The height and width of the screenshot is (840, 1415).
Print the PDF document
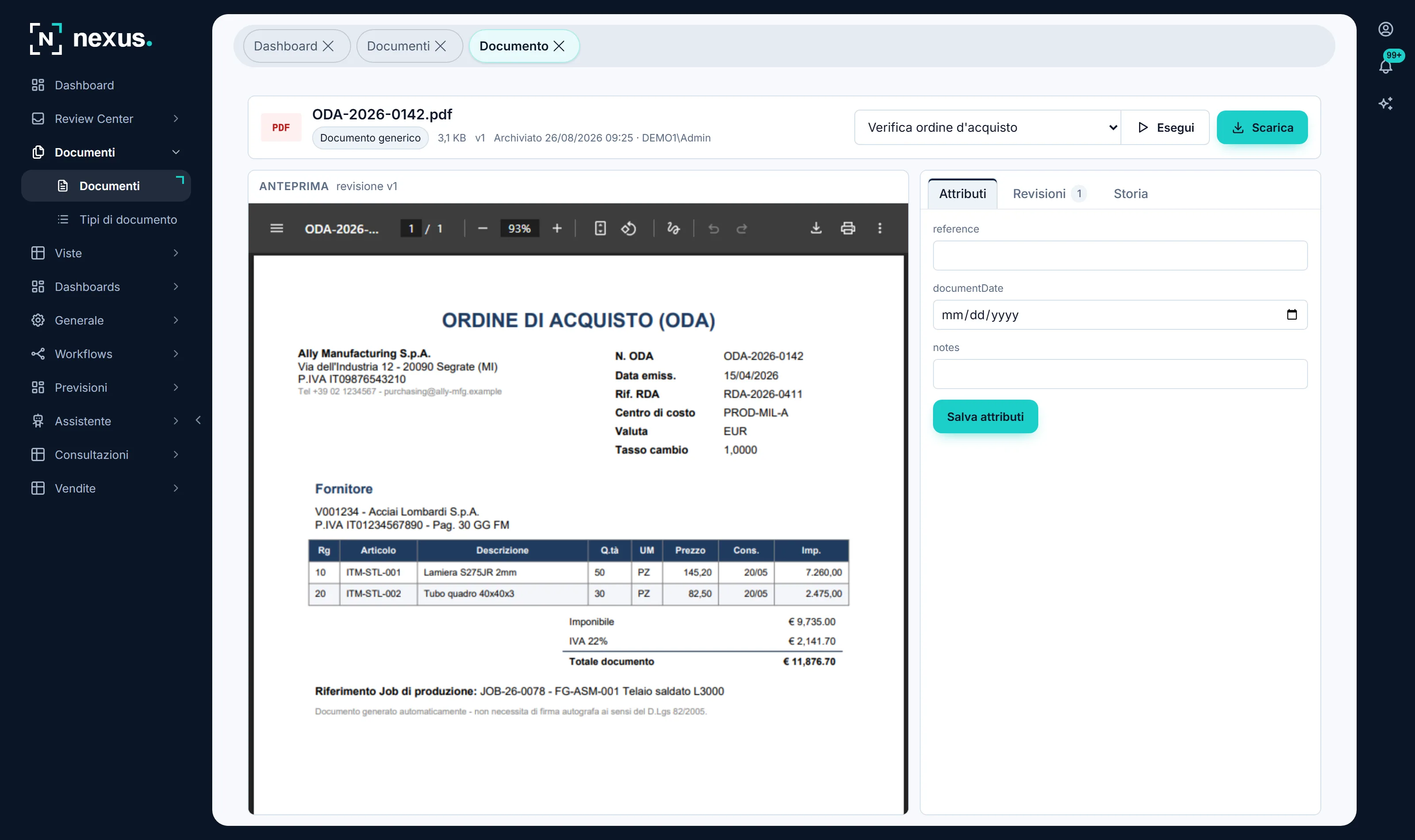[847, 228]
